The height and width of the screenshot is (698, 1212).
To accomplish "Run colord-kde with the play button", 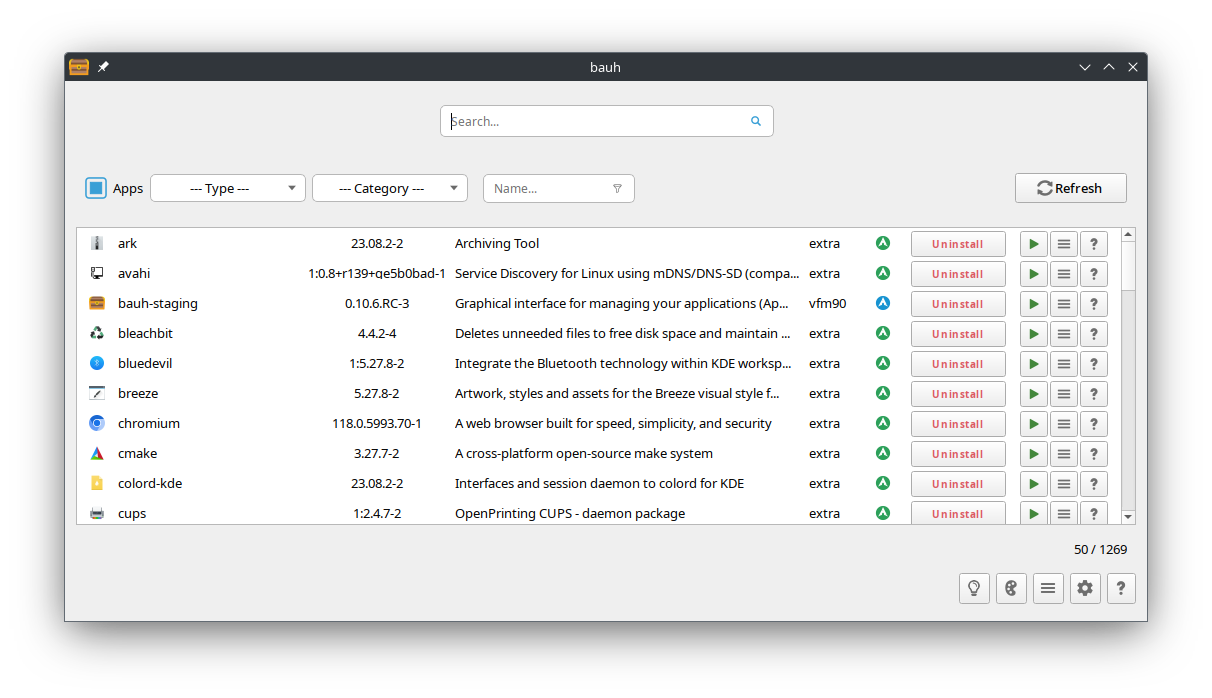I will [1034, 484].
